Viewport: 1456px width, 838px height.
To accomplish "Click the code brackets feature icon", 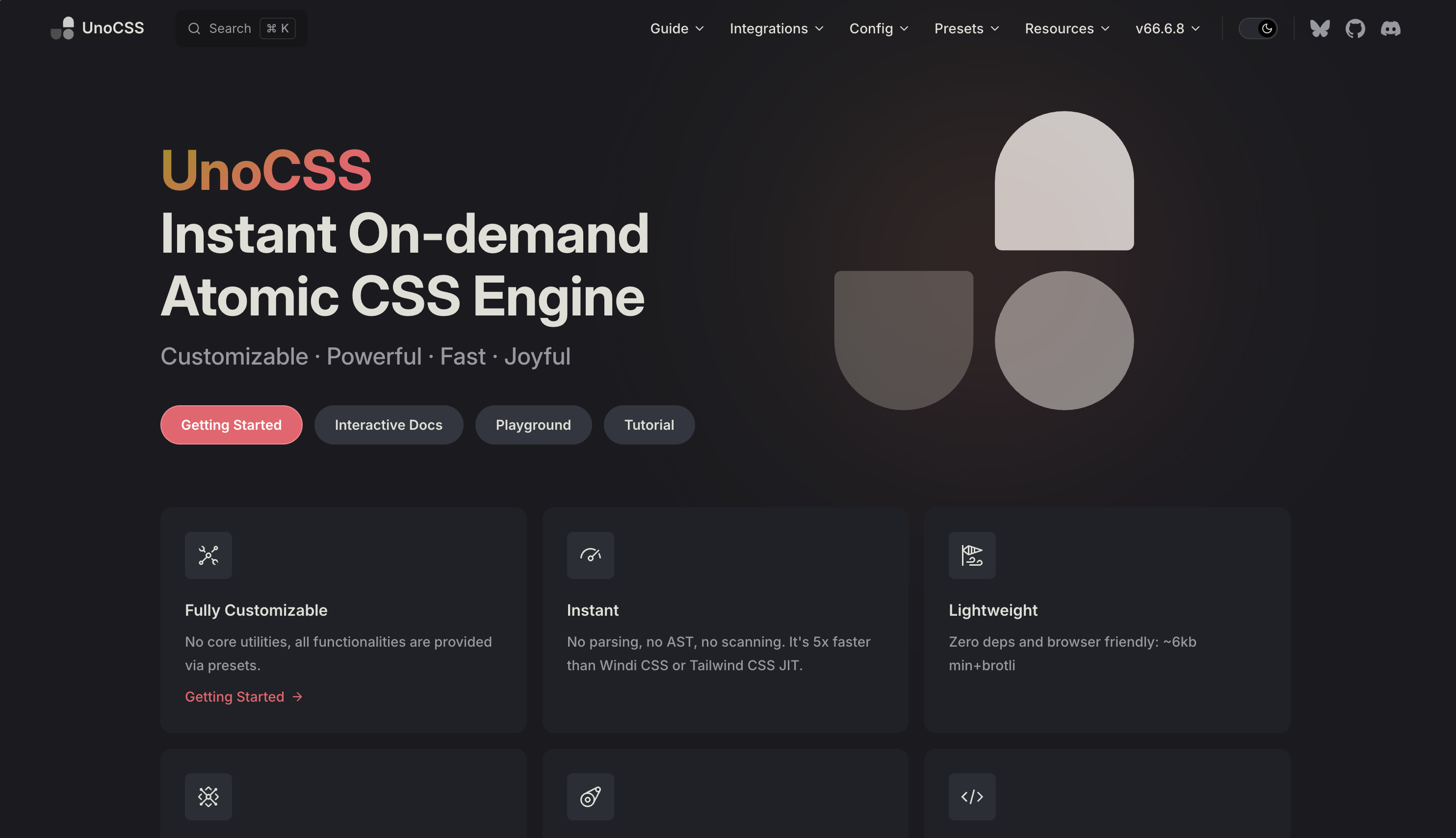I will (972, 797).
